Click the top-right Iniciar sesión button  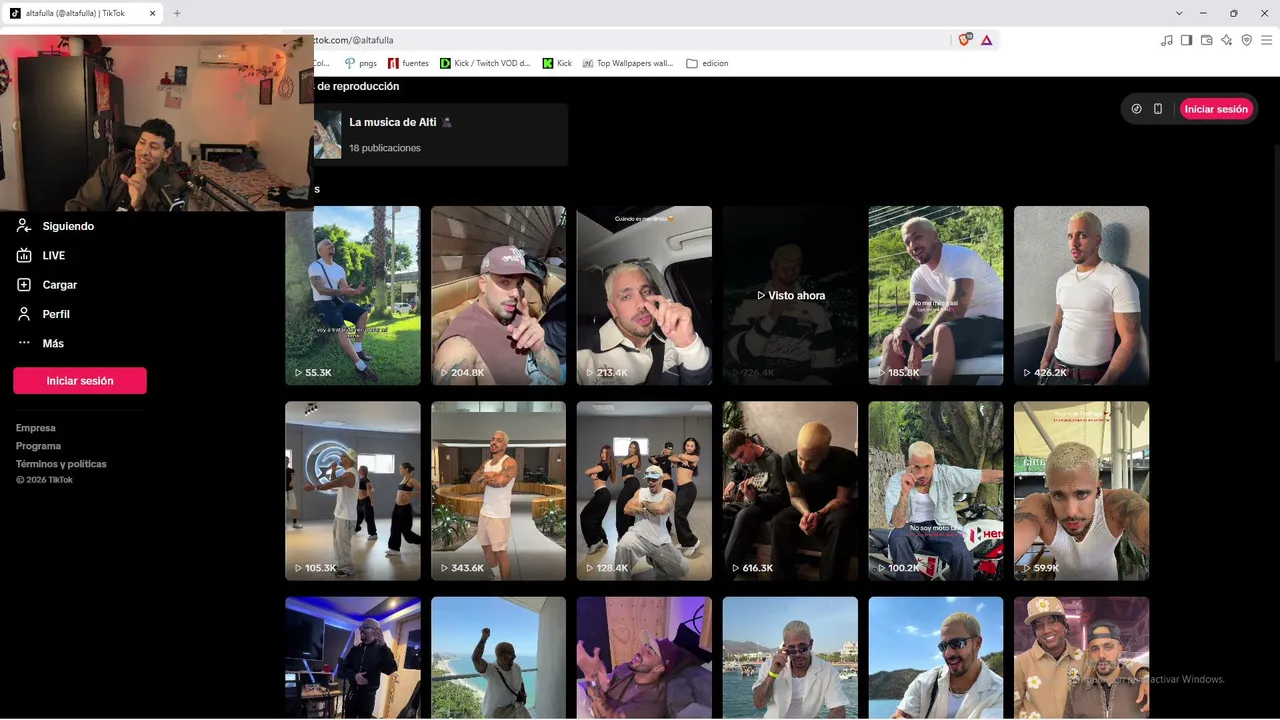pos(1216,109)
